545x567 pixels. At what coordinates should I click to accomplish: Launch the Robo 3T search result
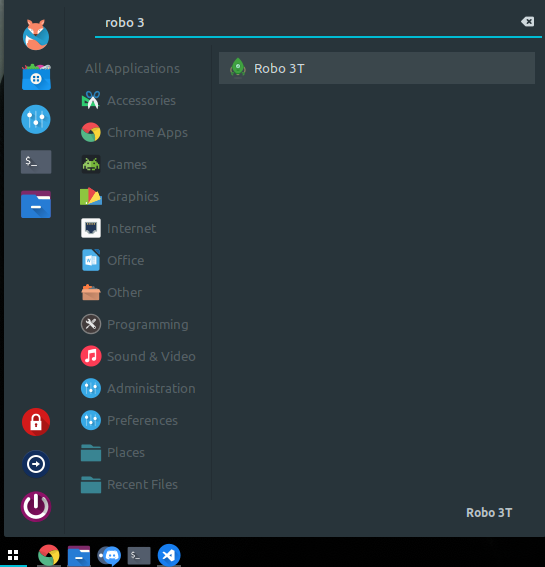click(377, 68)
